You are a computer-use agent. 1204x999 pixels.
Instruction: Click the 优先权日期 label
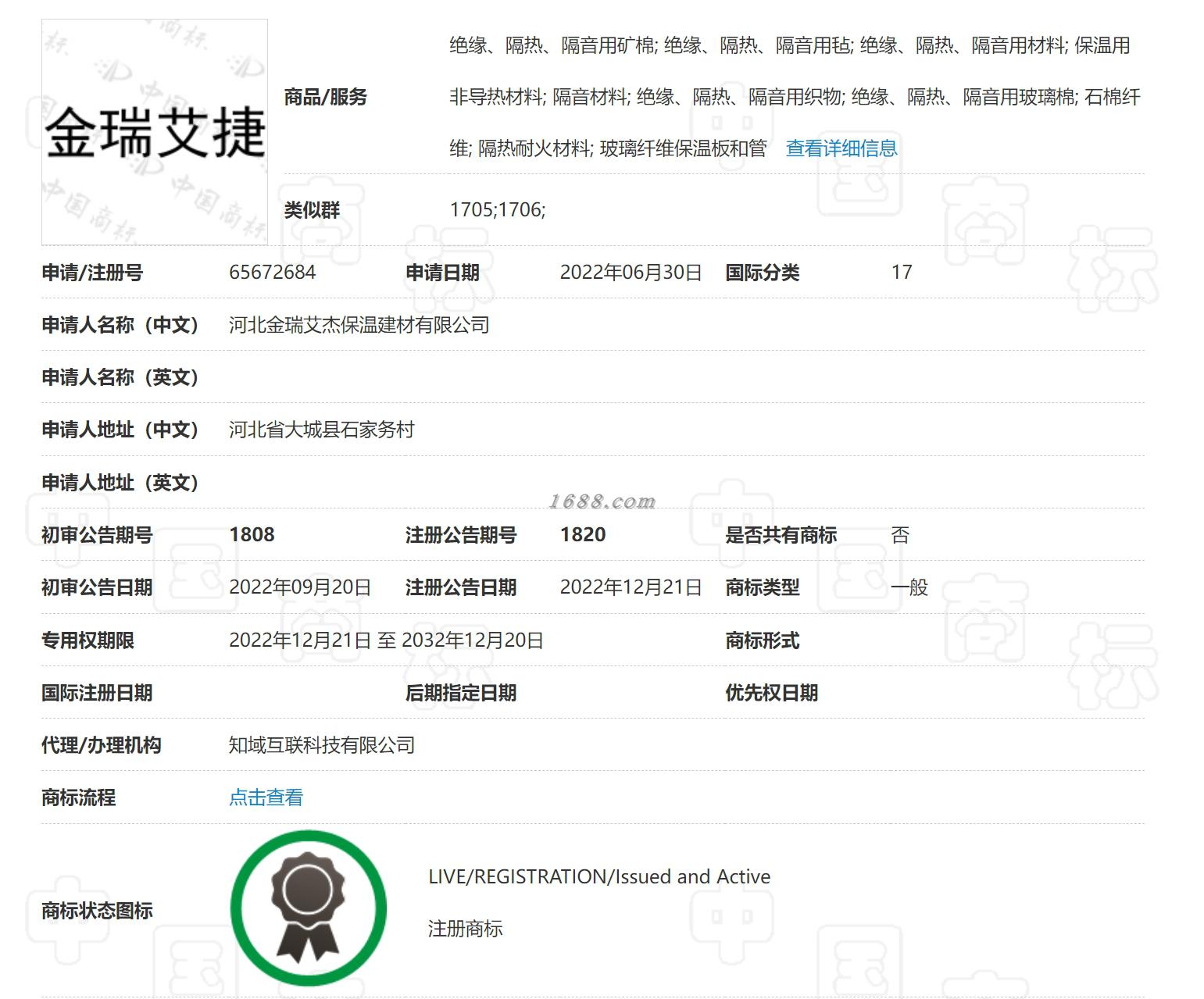[772, 693]
